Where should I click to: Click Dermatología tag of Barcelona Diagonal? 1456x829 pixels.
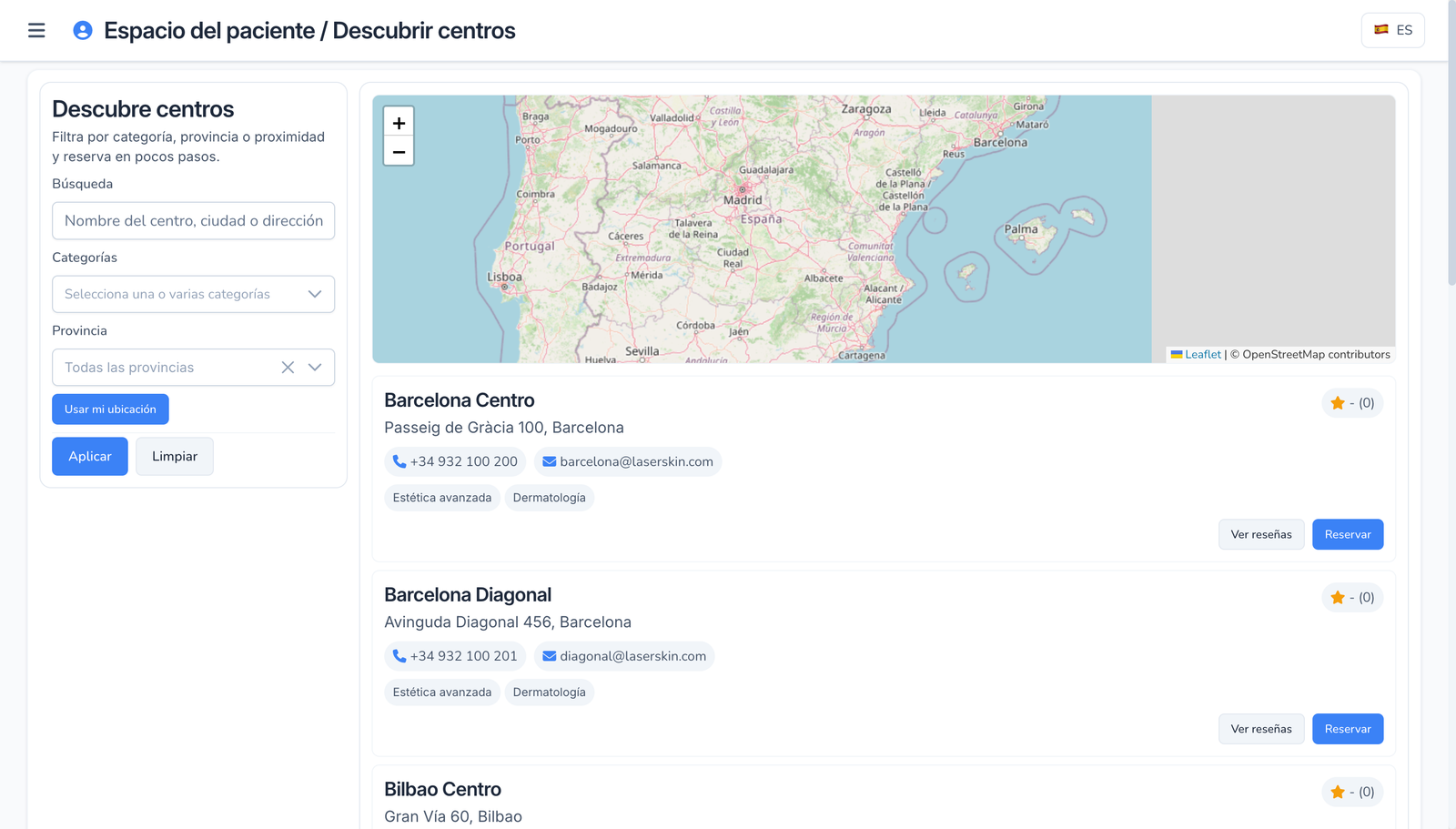click(550, 693)
